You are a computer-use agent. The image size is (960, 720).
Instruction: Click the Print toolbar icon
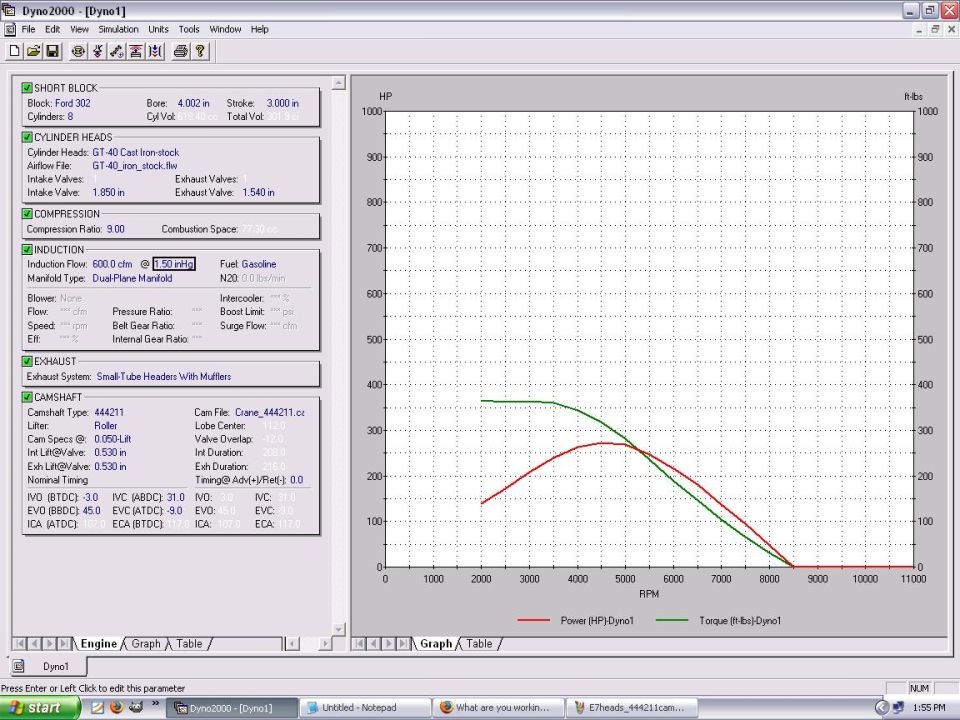pyautogui.click(x=181, y=51)
